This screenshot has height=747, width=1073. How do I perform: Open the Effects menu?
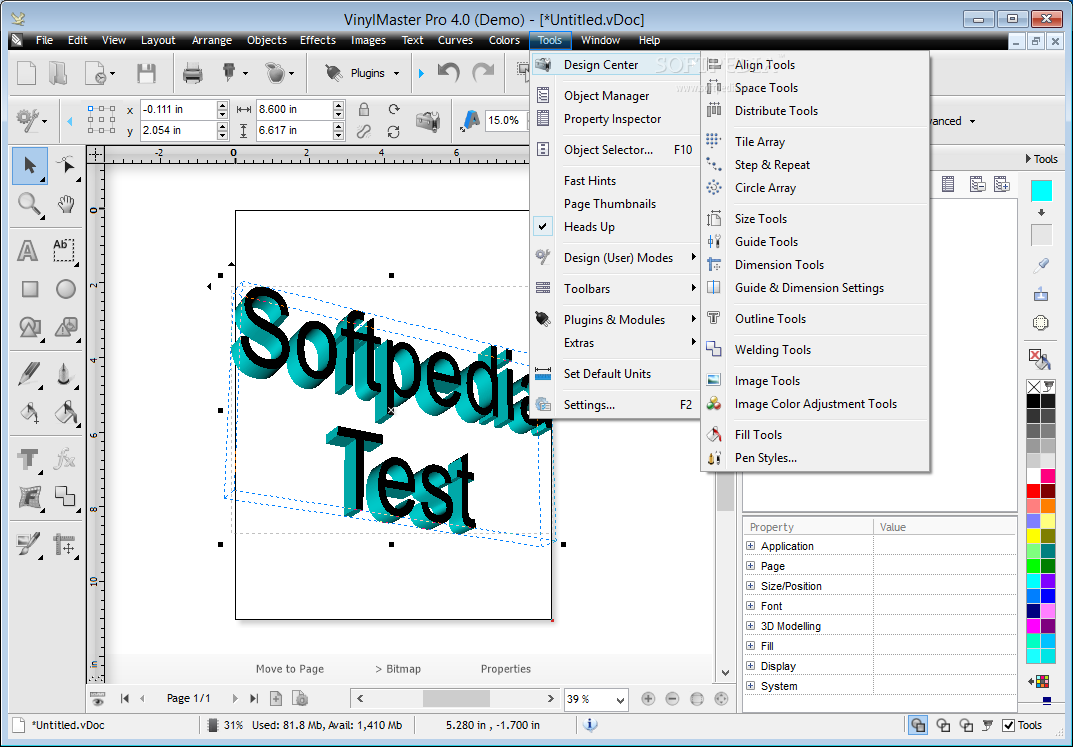(318, 40)
